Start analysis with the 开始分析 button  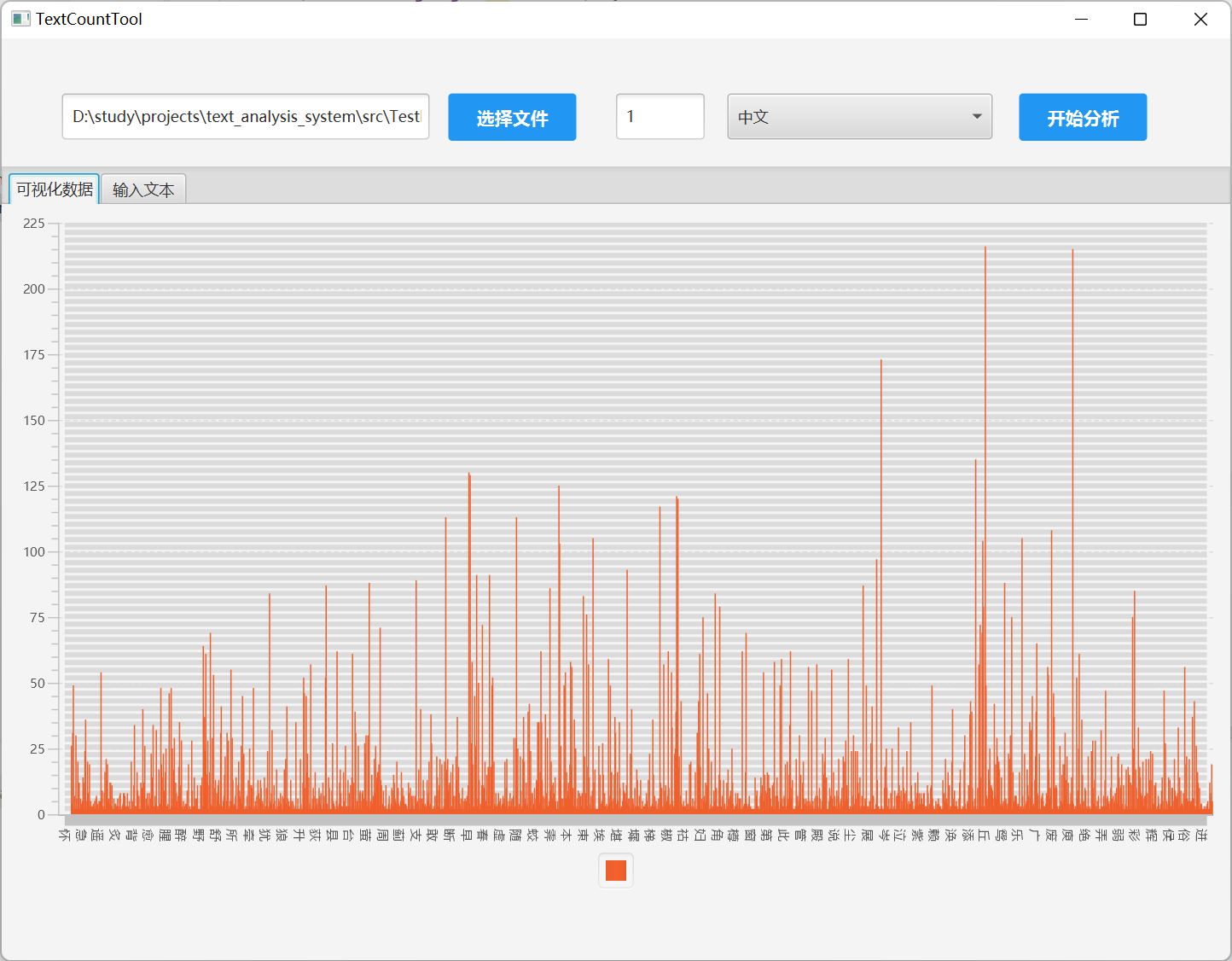pyautogui.click(x=1082, y=118)
